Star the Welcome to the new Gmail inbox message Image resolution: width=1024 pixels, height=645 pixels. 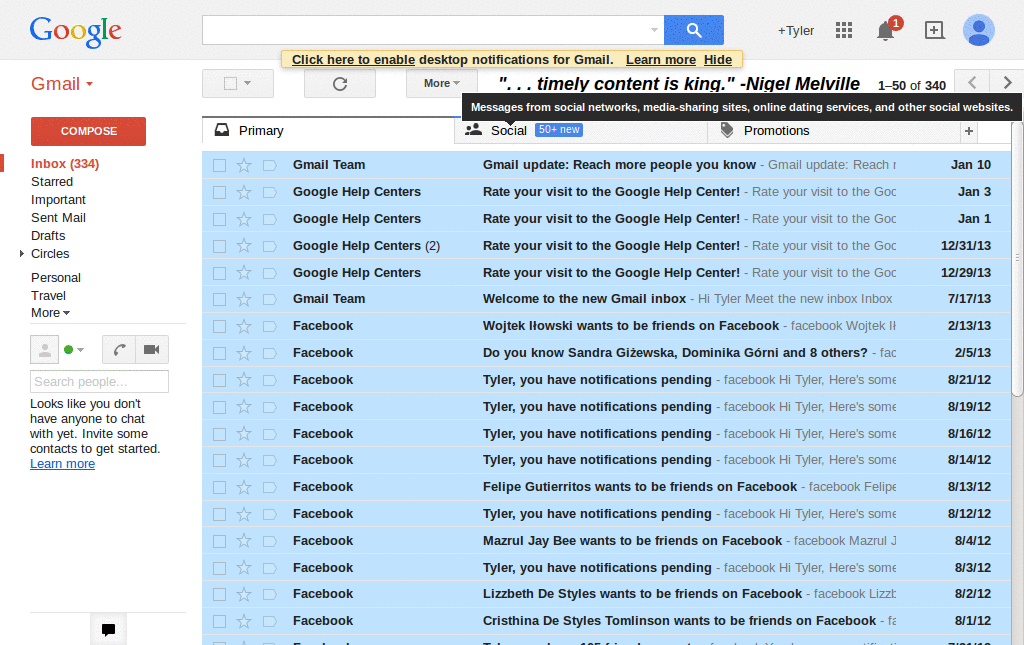tap(244, 299)
